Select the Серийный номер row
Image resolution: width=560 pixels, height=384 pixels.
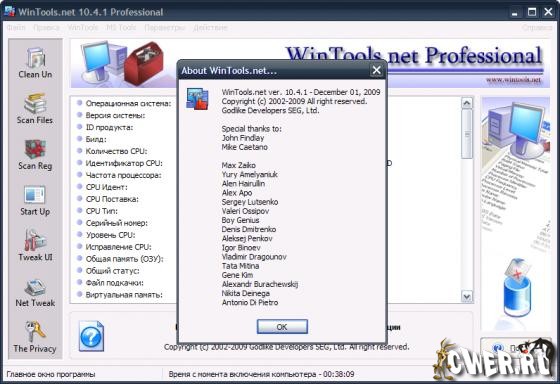(x=112, y=223)
